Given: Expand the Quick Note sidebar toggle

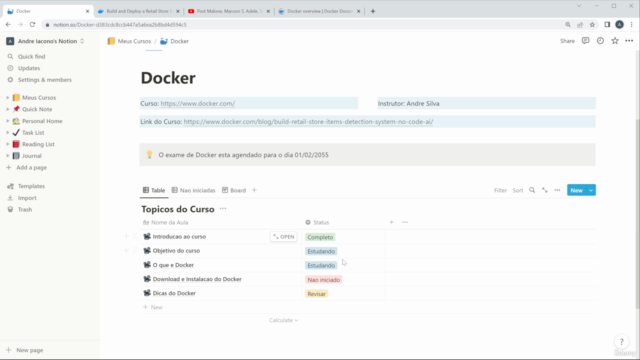Looking at the screenshot, I should pyautogui.click(x=7, y=109).
